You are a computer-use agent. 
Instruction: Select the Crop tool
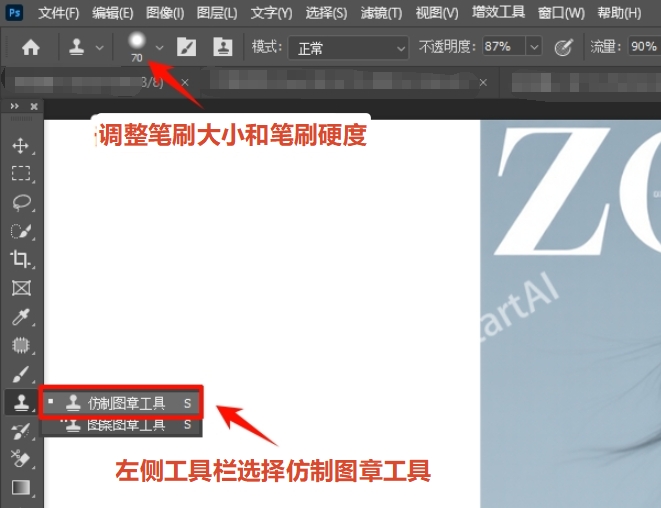20,259
